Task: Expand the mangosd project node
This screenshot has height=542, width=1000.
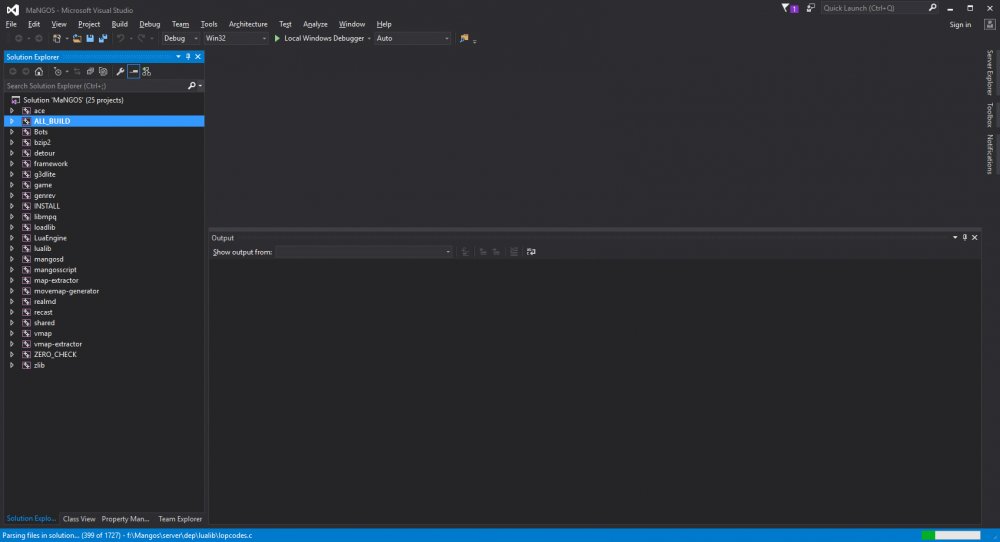Action: 11,259
